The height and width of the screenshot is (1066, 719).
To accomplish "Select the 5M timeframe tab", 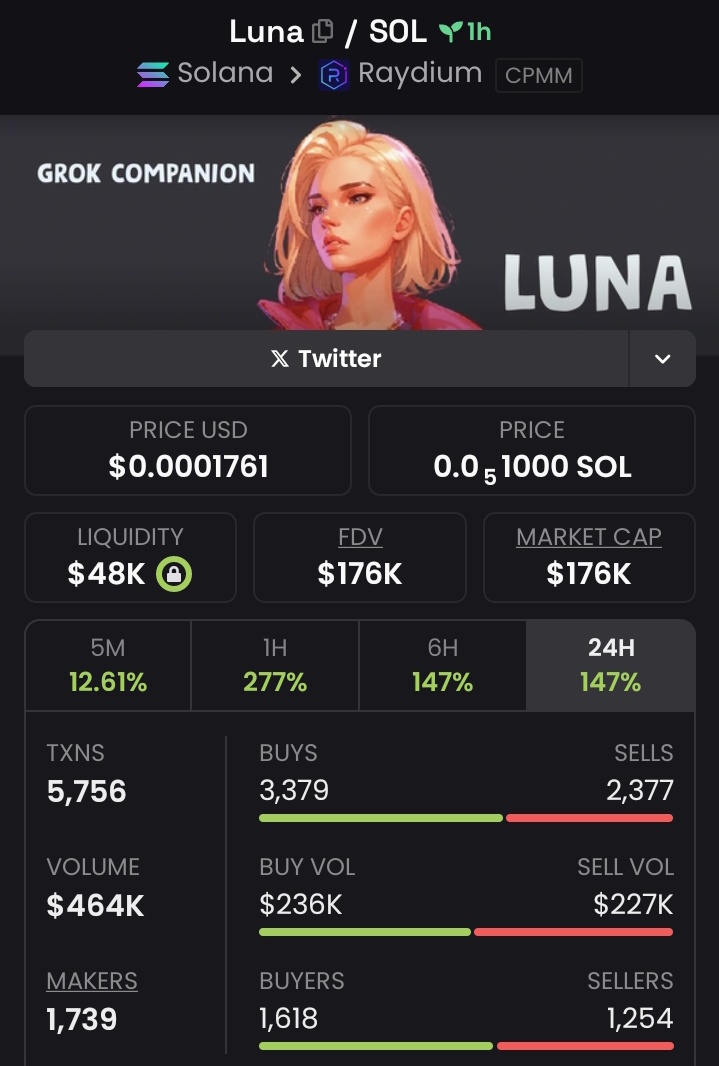I will click(108, 665).
